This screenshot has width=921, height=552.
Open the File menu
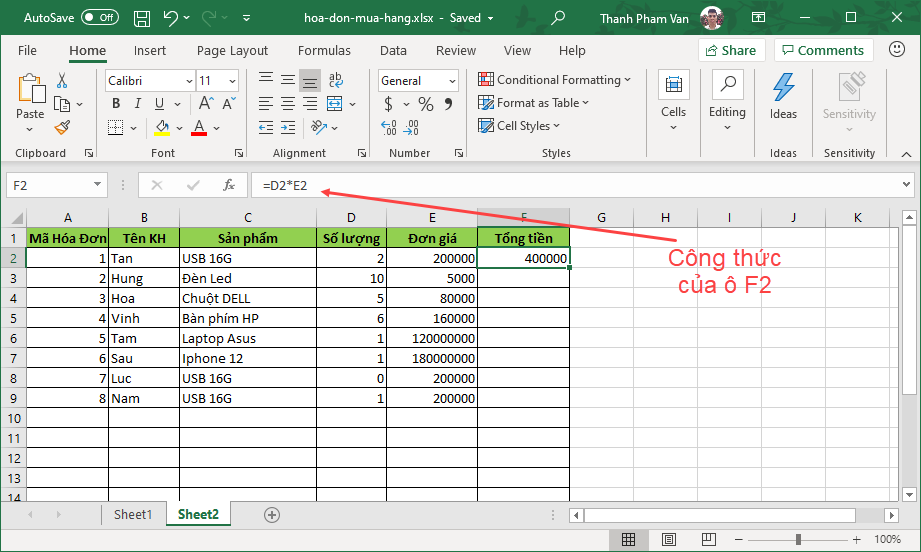(x=27, y=51)
